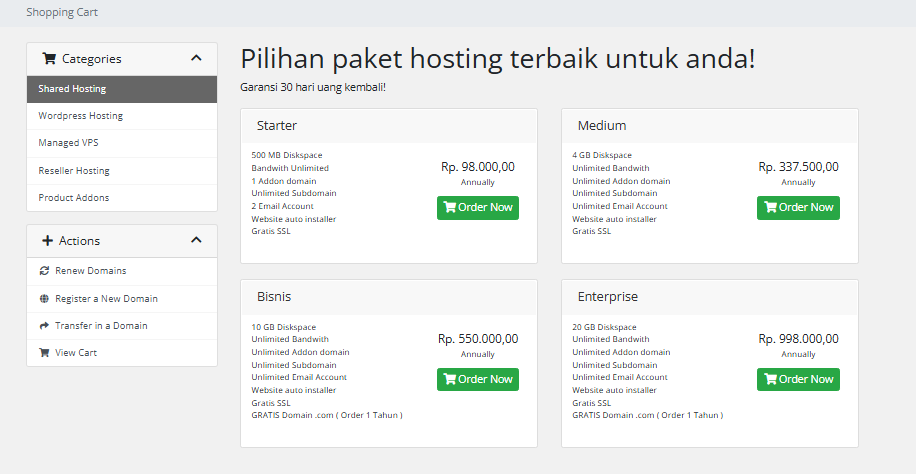The width and height of the screenshot is (916, 474).
Task: Click the Renew Domains refresh icon
Action: 44,271
